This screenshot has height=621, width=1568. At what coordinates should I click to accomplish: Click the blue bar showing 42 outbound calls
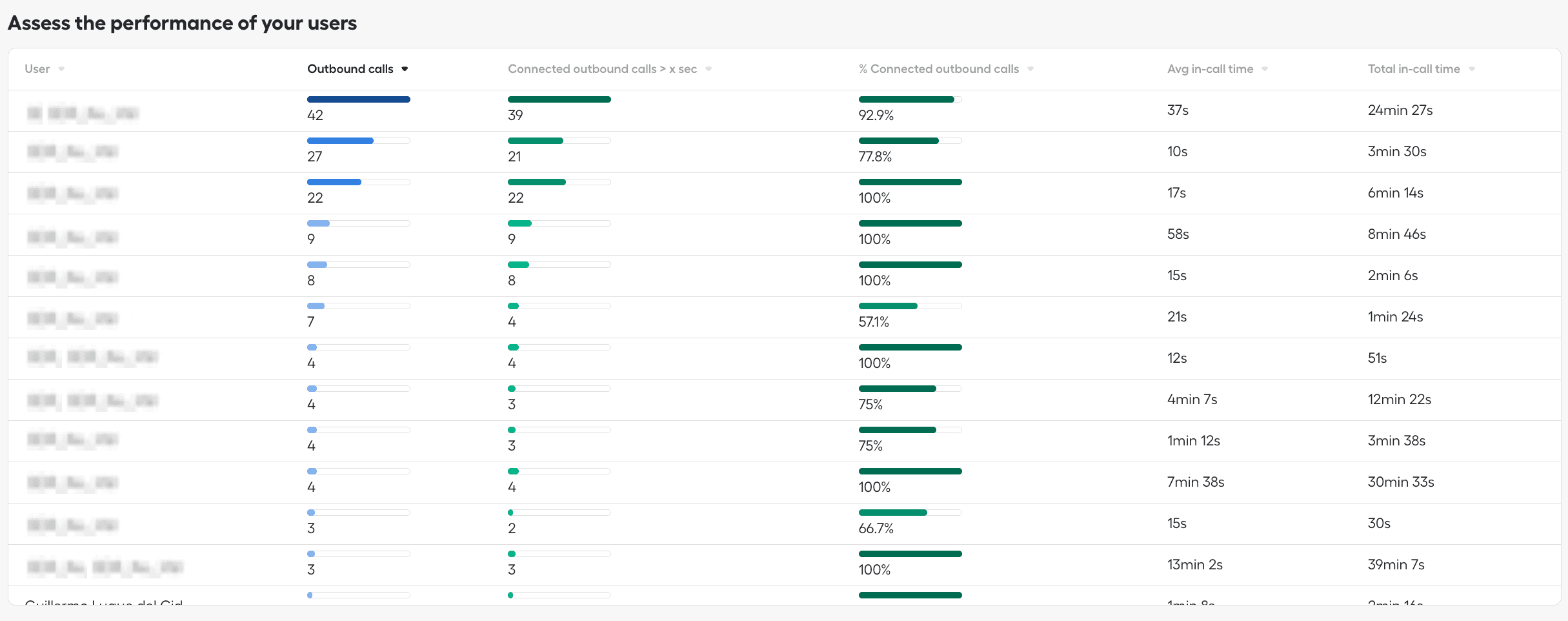click(x=359, y=99)
